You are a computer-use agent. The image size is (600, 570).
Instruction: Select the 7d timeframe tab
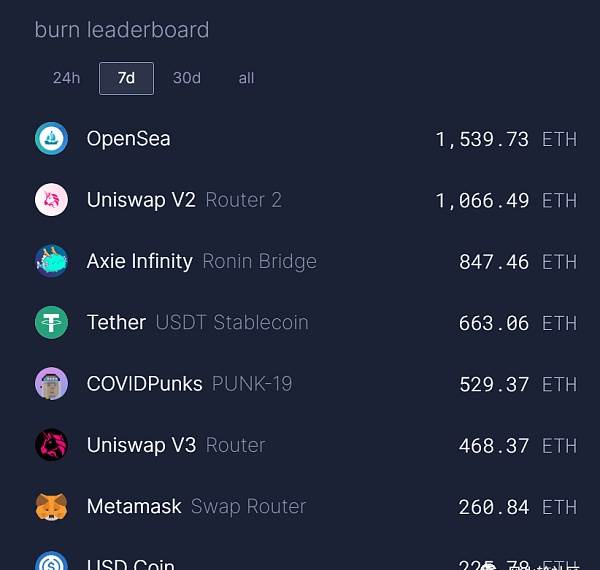pos(126,78)
